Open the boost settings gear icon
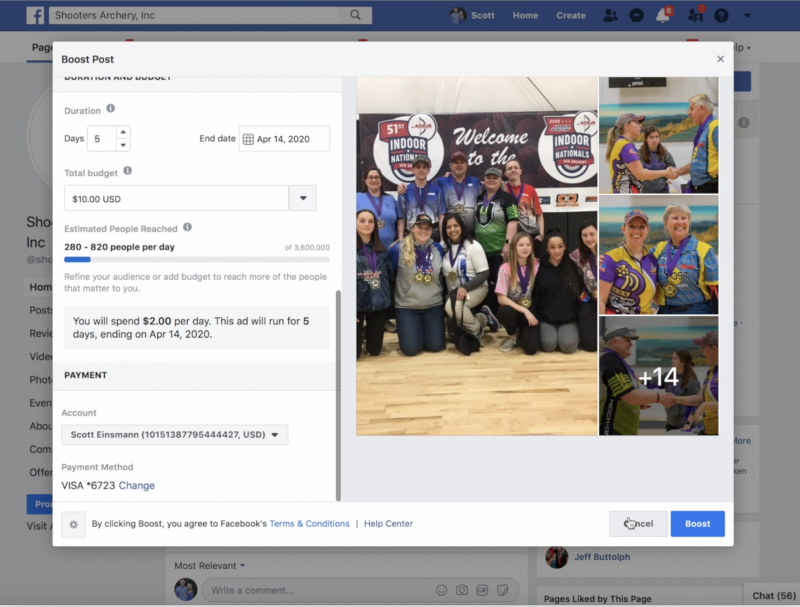800x607 pixels. pos(73,524)
